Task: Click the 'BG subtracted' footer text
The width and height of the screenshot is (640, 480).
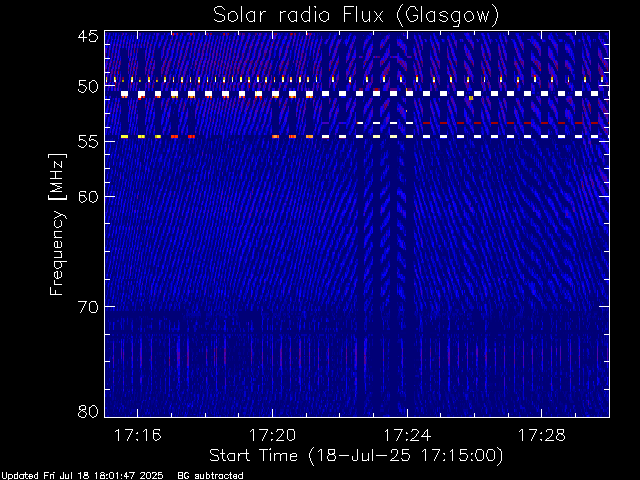Action: [x=211, y=476]
